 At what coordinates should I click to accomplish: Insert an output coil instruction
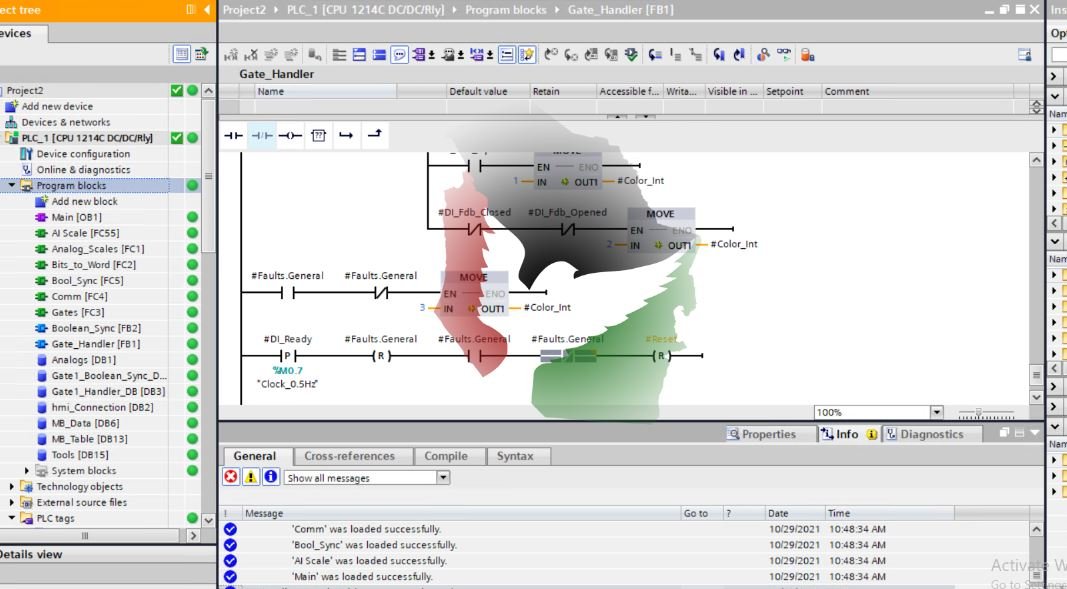290,136
